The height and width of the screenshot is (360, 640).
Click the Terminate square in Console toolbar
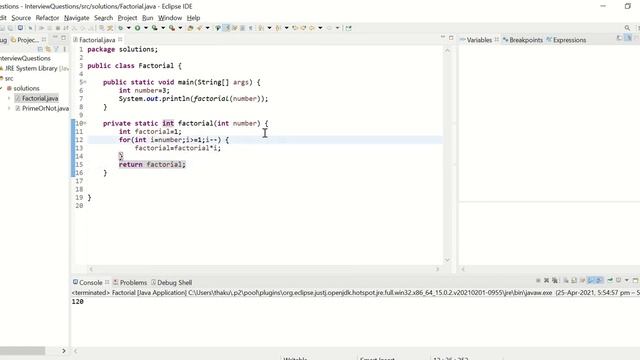pos(538,280)
